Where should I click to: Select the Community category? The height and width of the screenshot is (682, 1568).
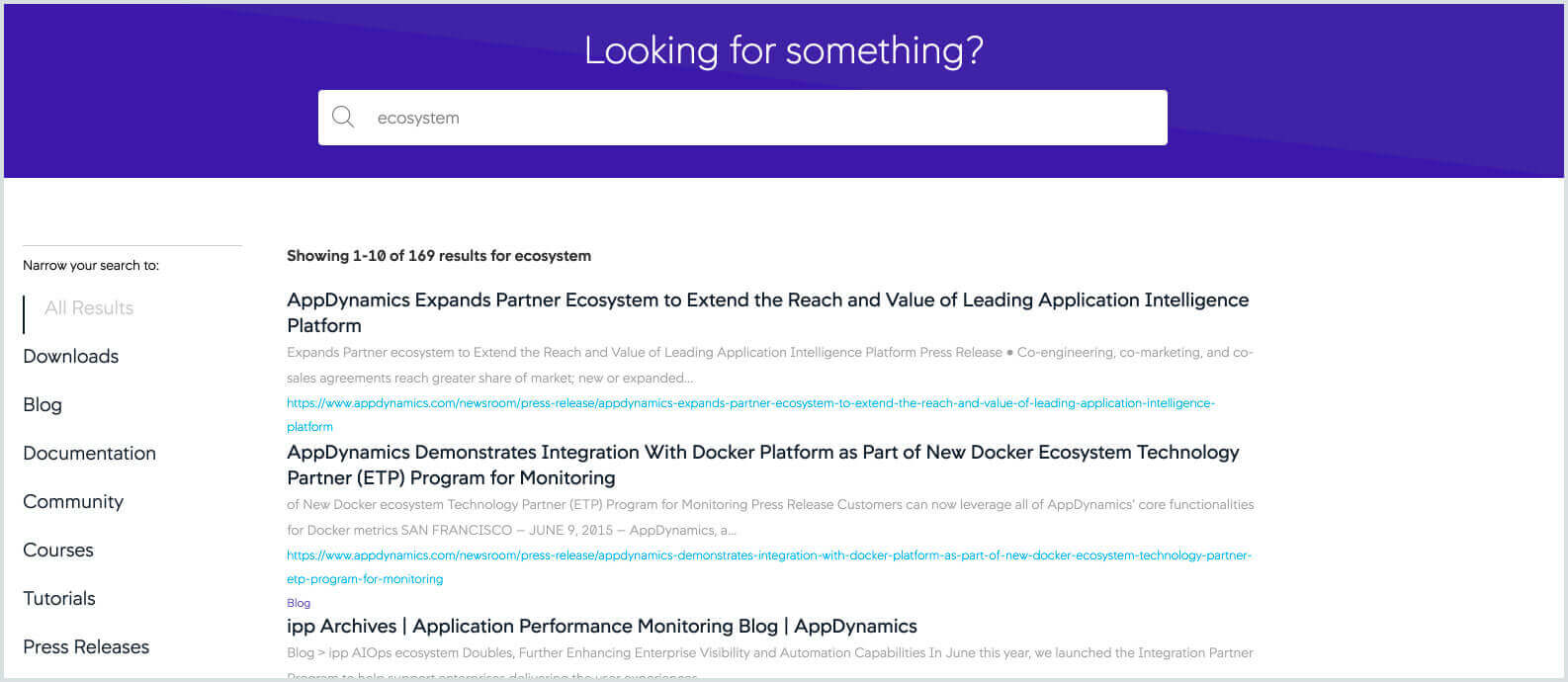(x=73, y=501)
